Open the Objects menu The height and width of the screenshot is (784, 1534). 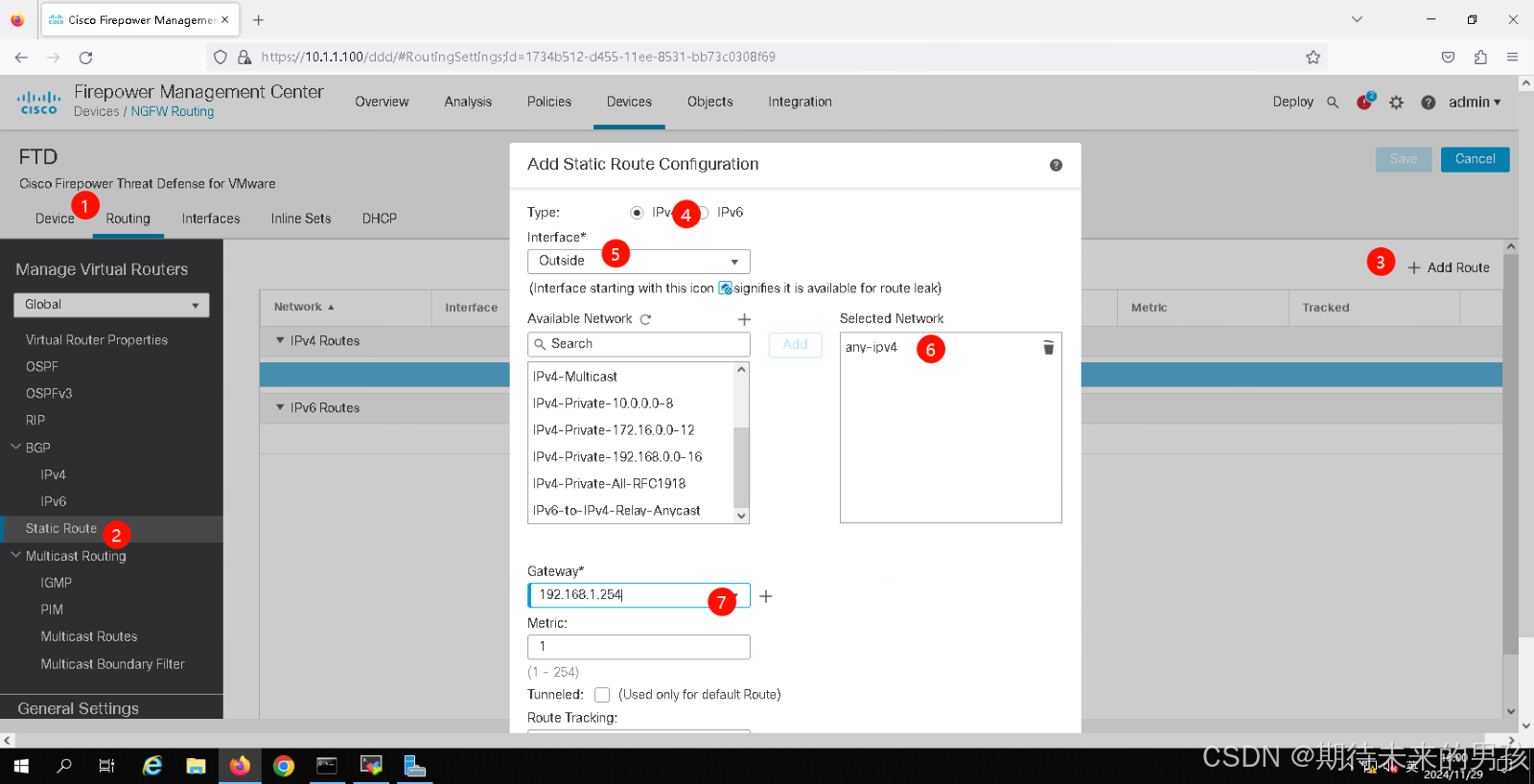pyautogui.click(x=710, y=102)
